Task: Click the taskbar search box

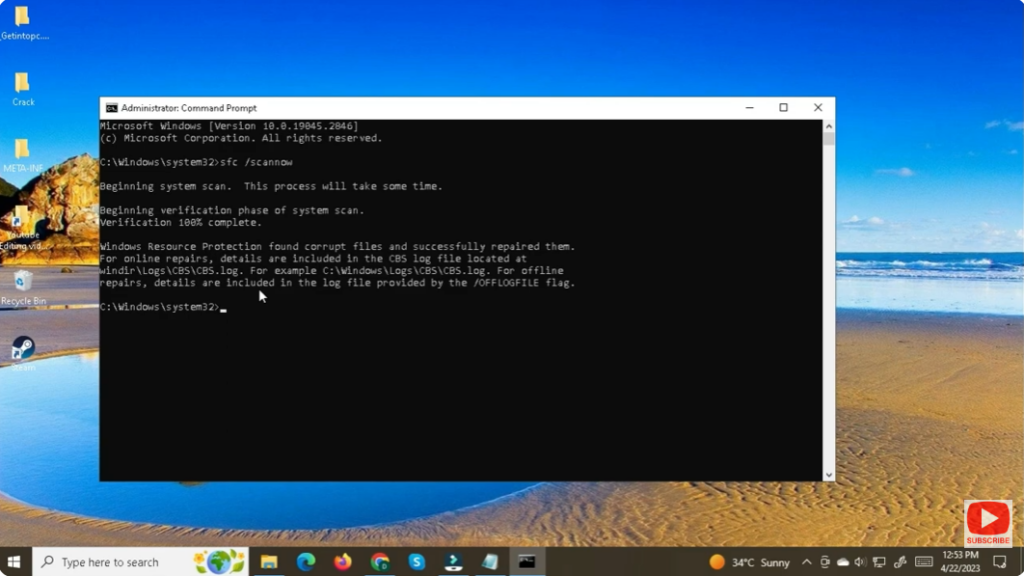Action: (x=120, y=562)
